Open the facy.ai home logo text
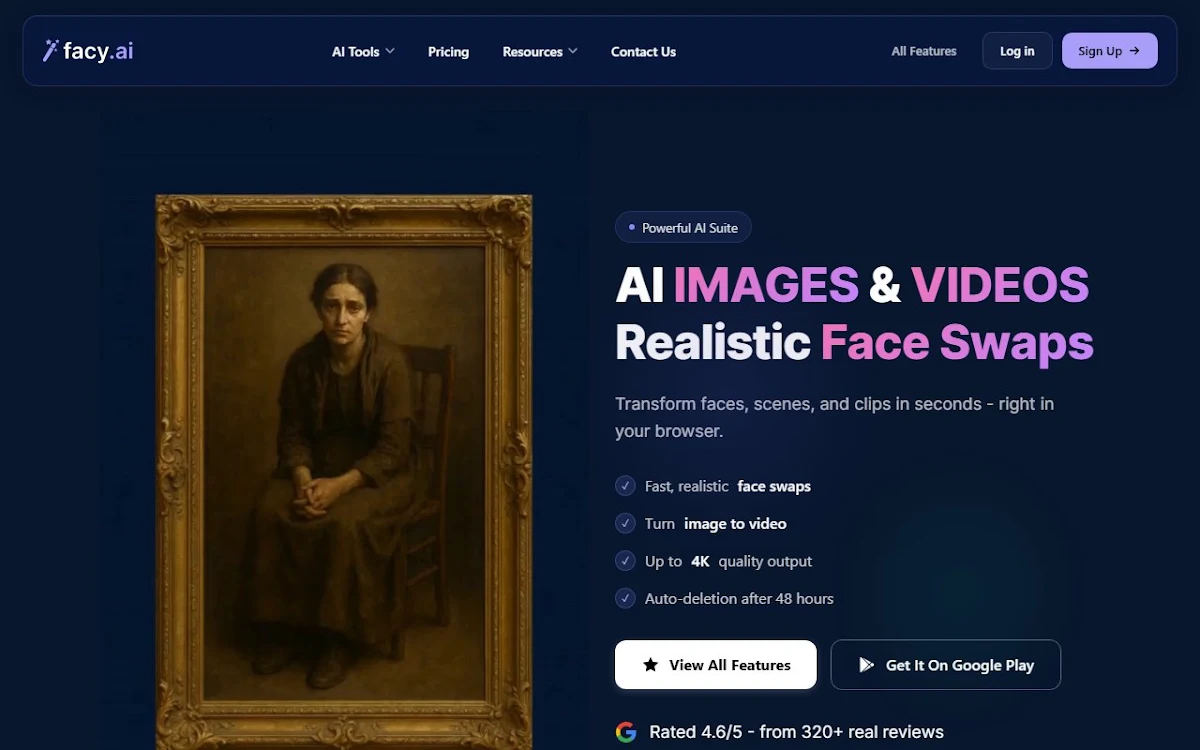Image resolution: width=1200 pixels, height=750 pixels. coord(98,51)
